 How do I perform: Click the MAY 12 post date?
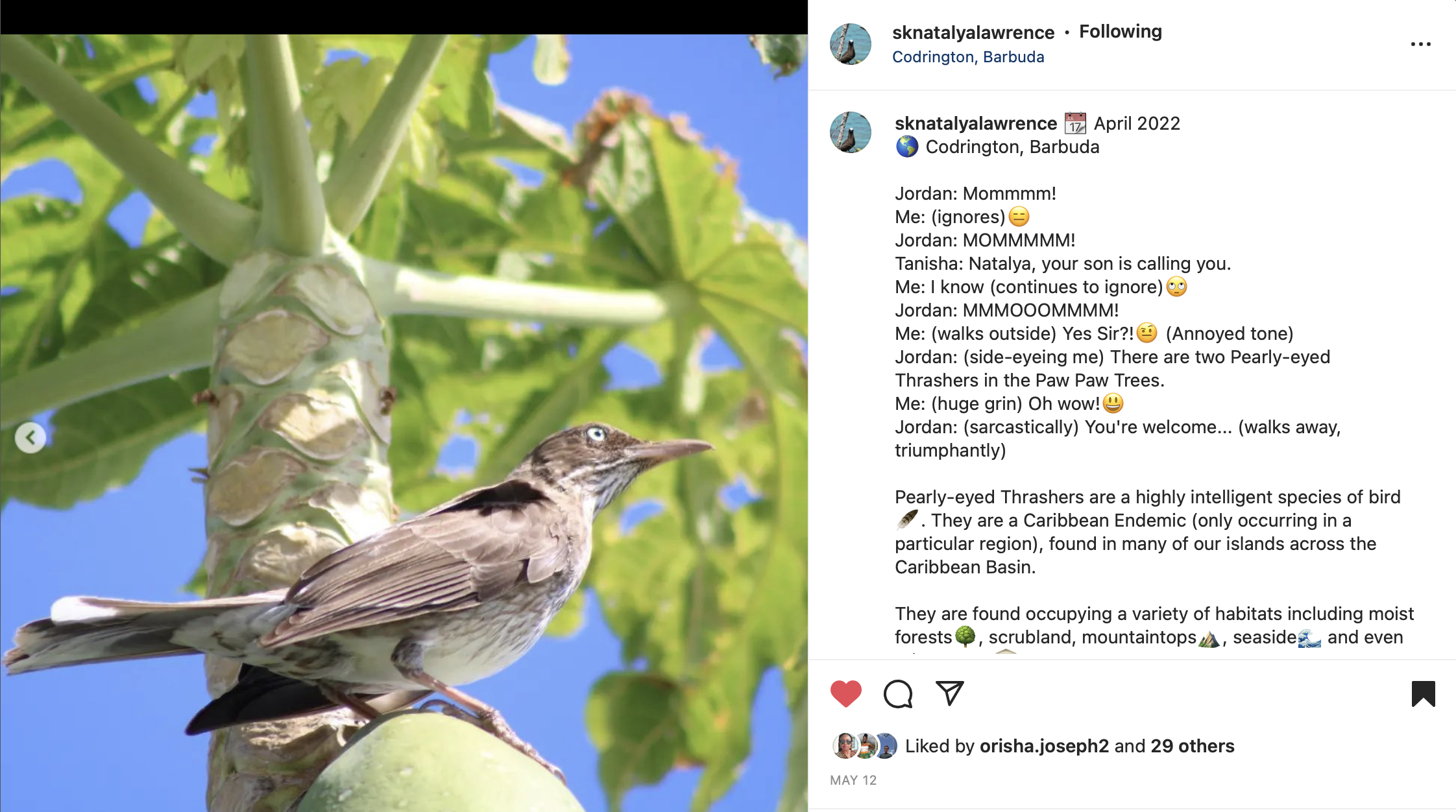tap(853, 780)
